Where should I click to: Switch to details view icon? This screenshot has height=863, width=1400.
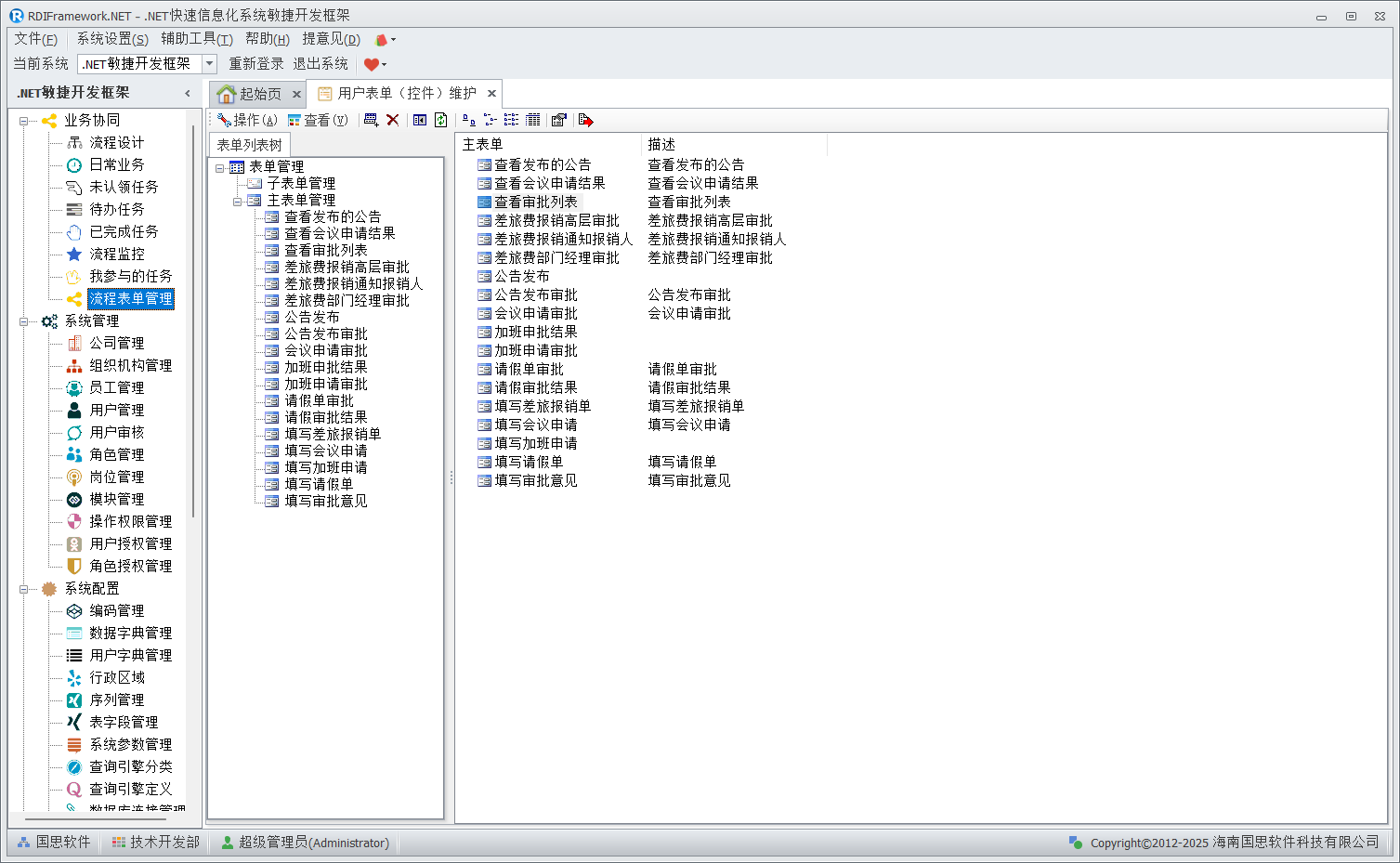(x=532, y=120)
